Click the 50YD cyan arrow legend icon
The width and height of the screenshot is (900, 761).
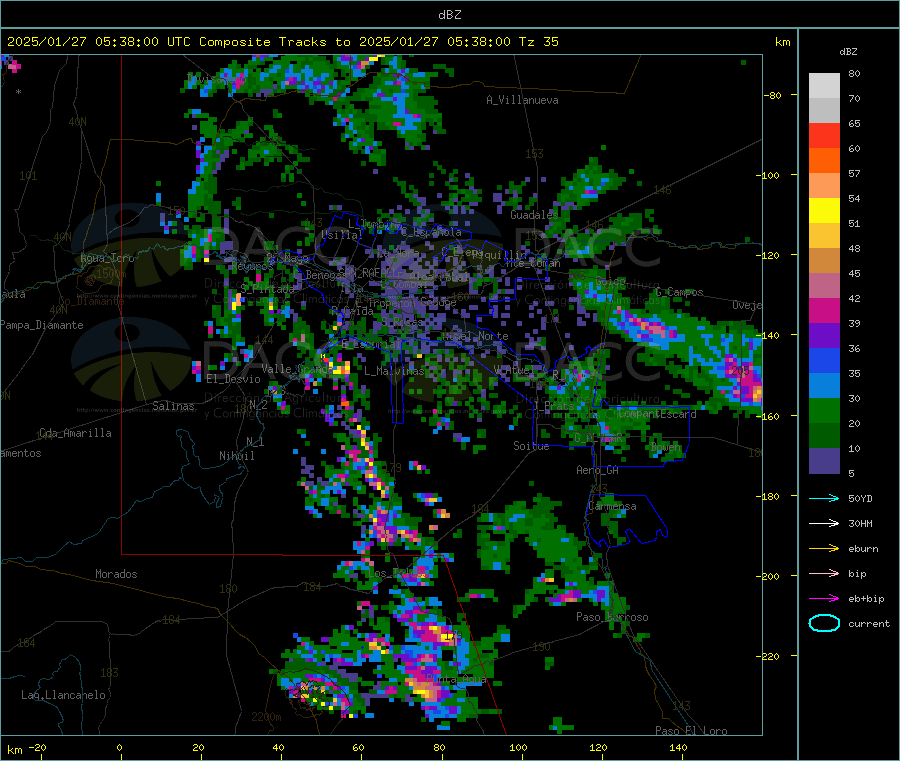point(824,498)
